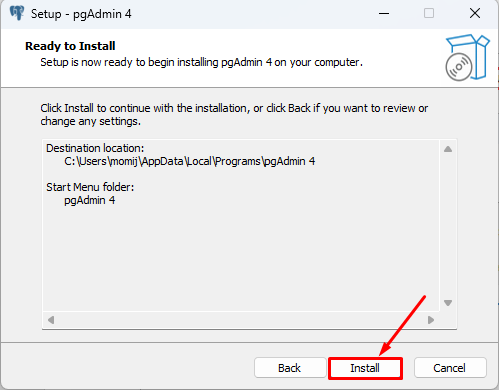Image resolution: width=499 pixels, height=390 pixels.
Task: Click the summary box scroll up arrow
Action: point(448,149)
